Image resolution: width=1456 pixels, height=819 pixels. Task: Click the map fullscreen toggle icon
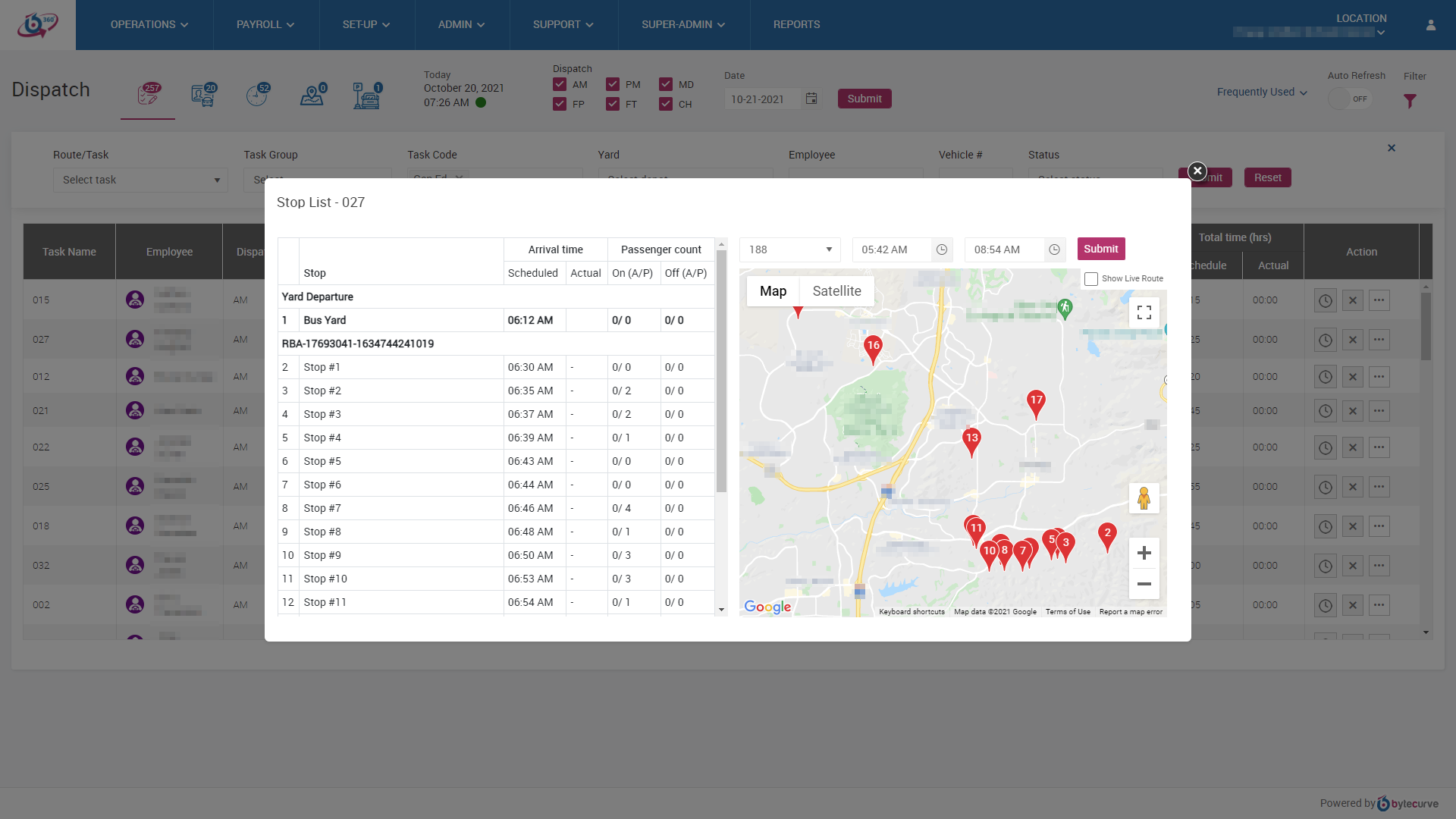[1144, 312]
